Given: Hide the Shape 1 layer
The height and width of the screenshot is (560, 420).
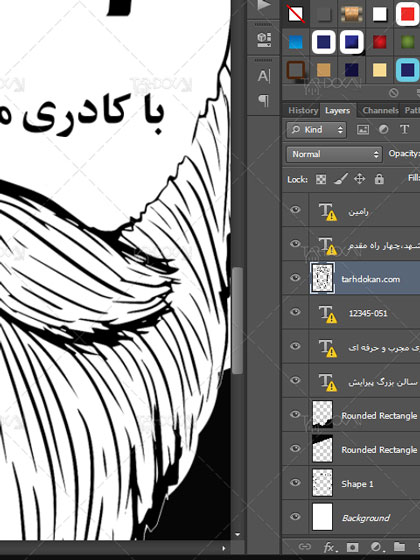Looking at the screenshot, I should point(295,483).
